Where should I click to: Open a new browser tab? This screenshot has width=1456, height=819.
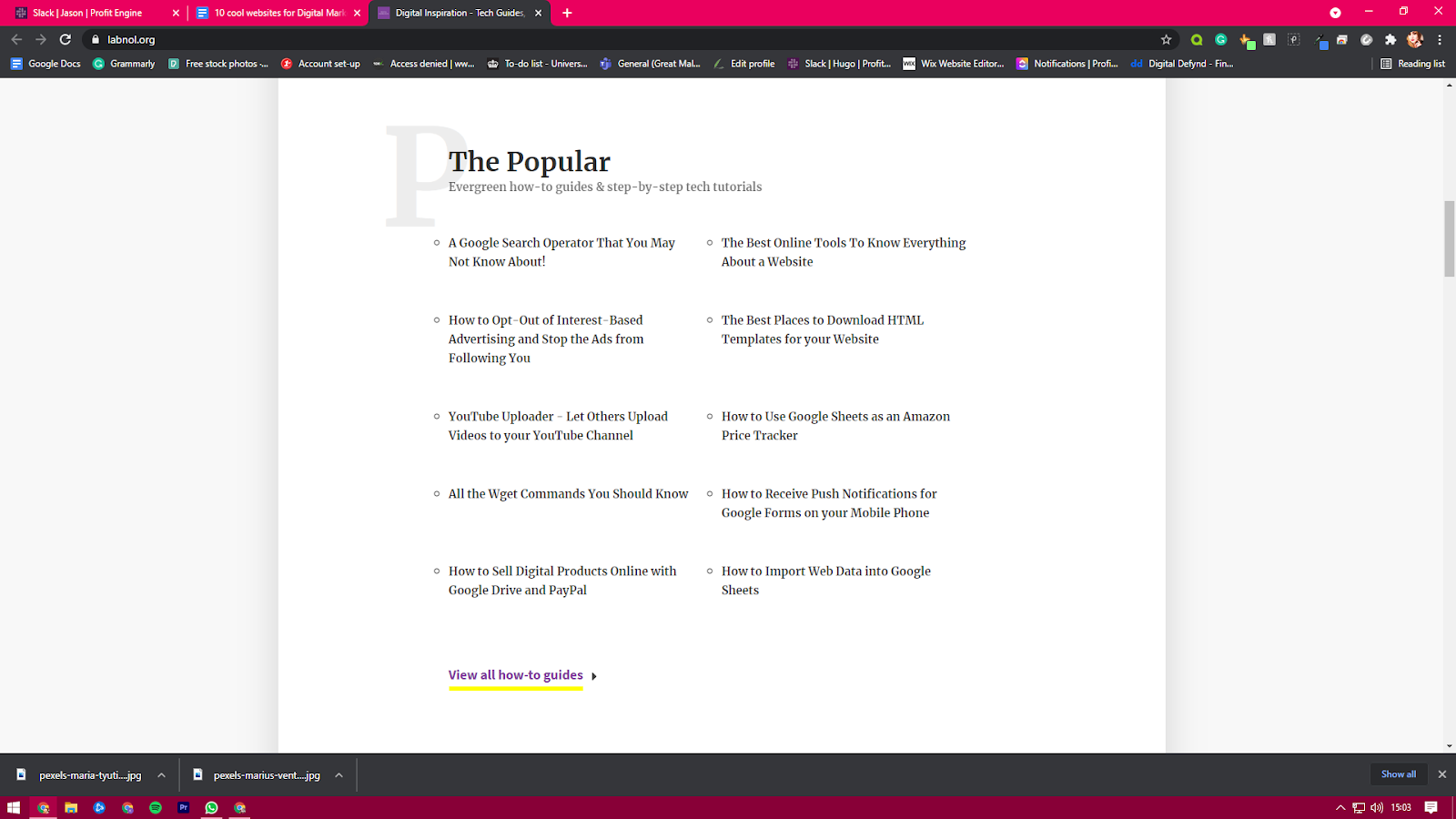tap(567, 13)
